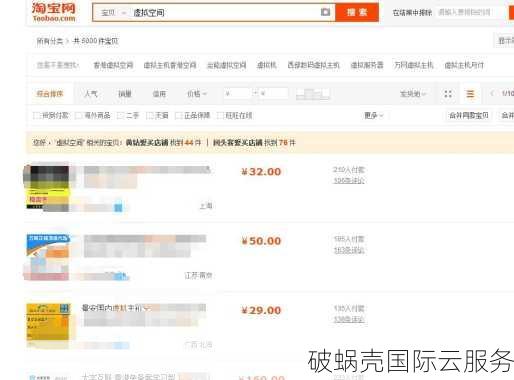The image size is (514, 380).
Task: Click the Taobao logo
Action: tap(54, 12)
